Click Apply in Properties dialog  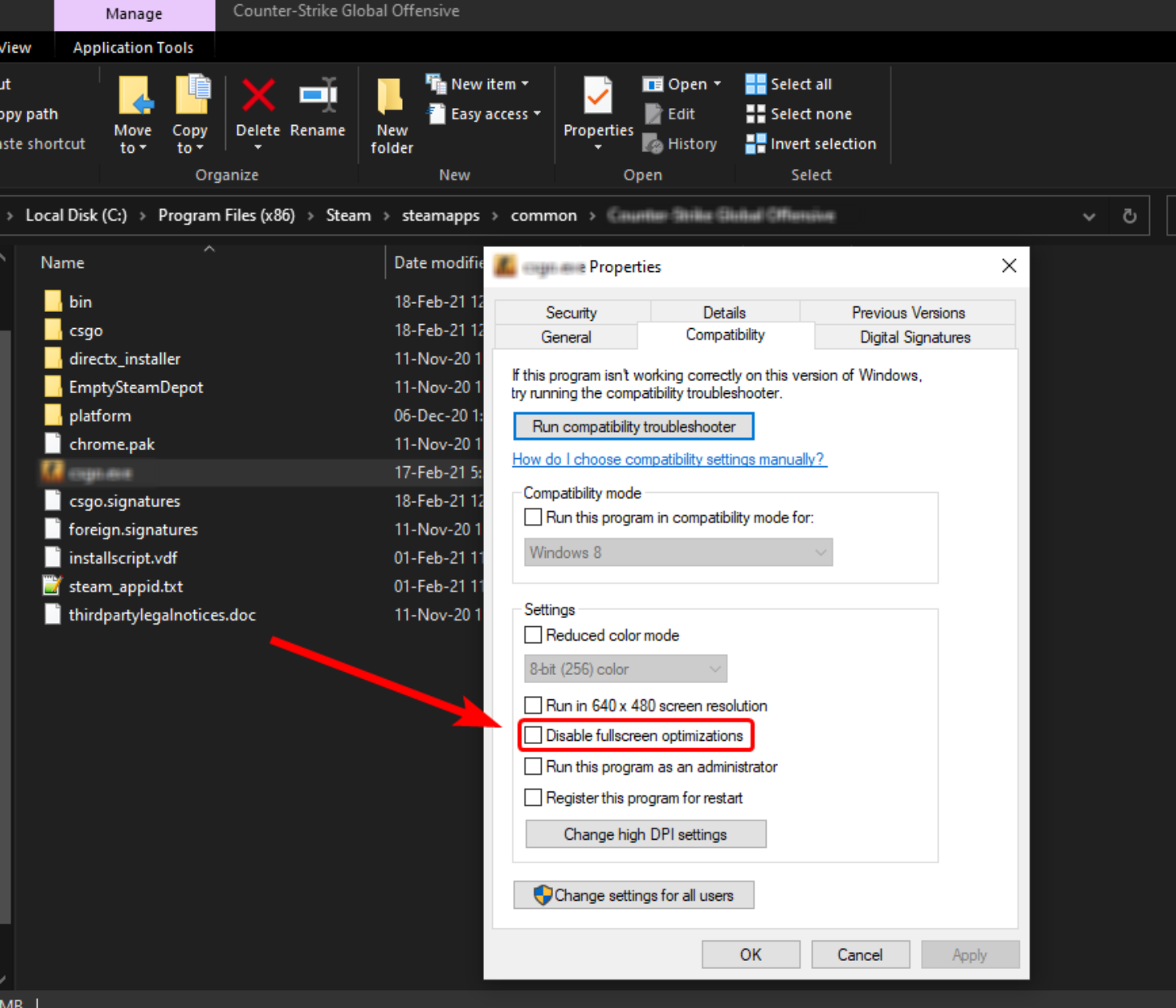pos(970,954)
